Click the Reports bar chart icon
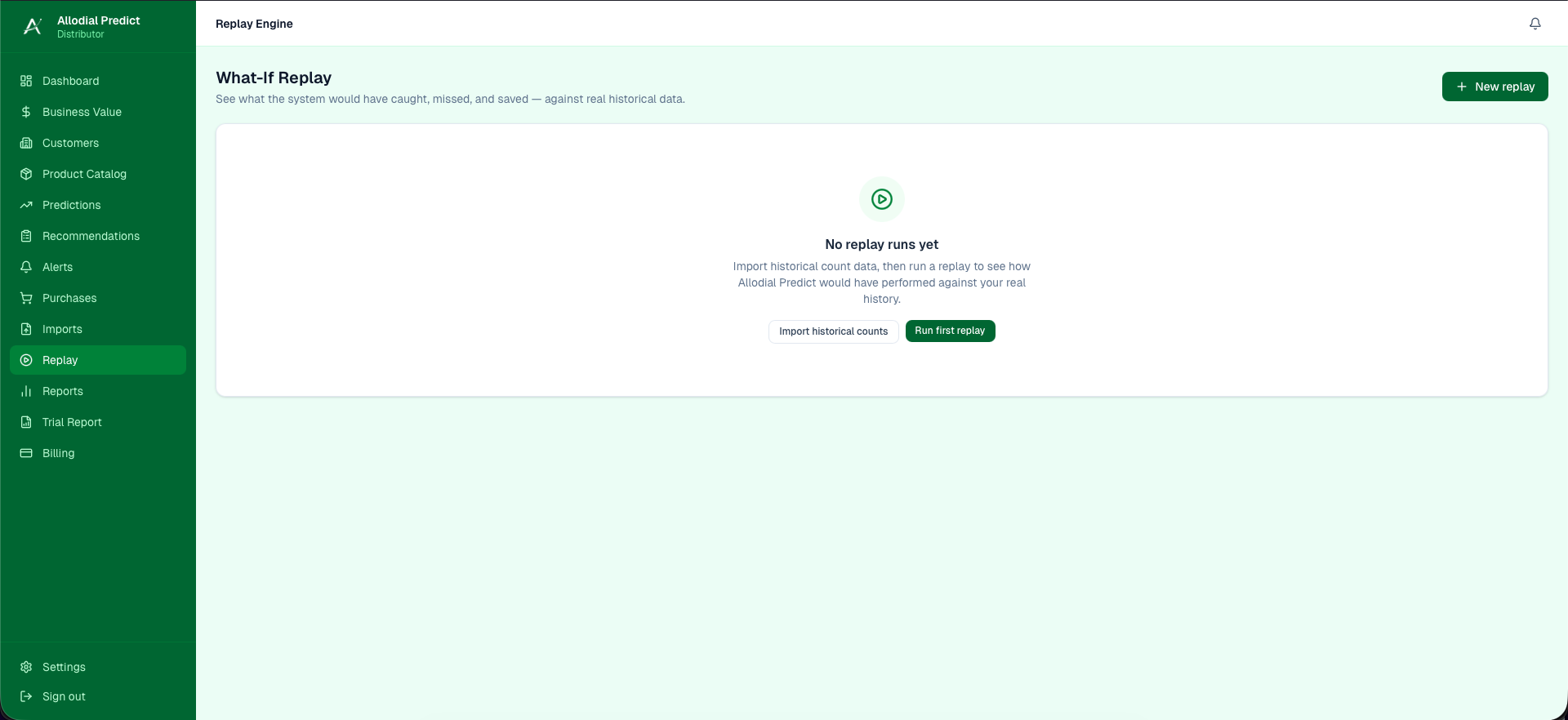 [26, 391]
